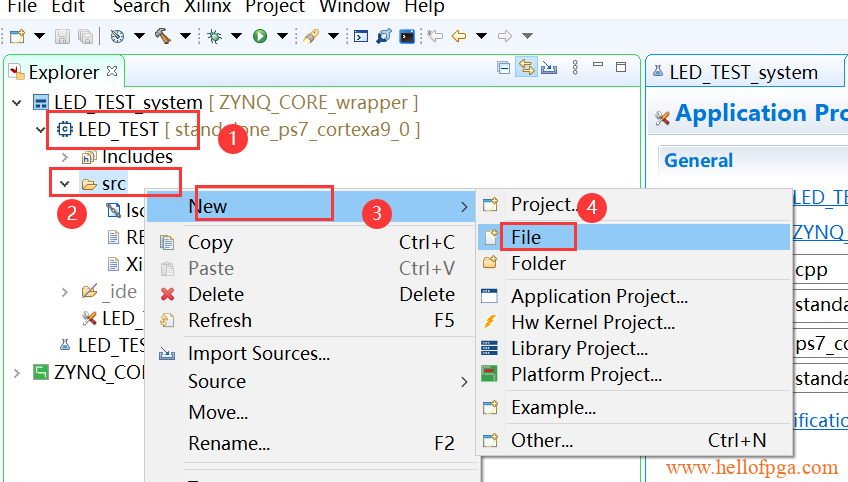
Task: Click the New wizard toolbar icon
Action: [17, 36]
